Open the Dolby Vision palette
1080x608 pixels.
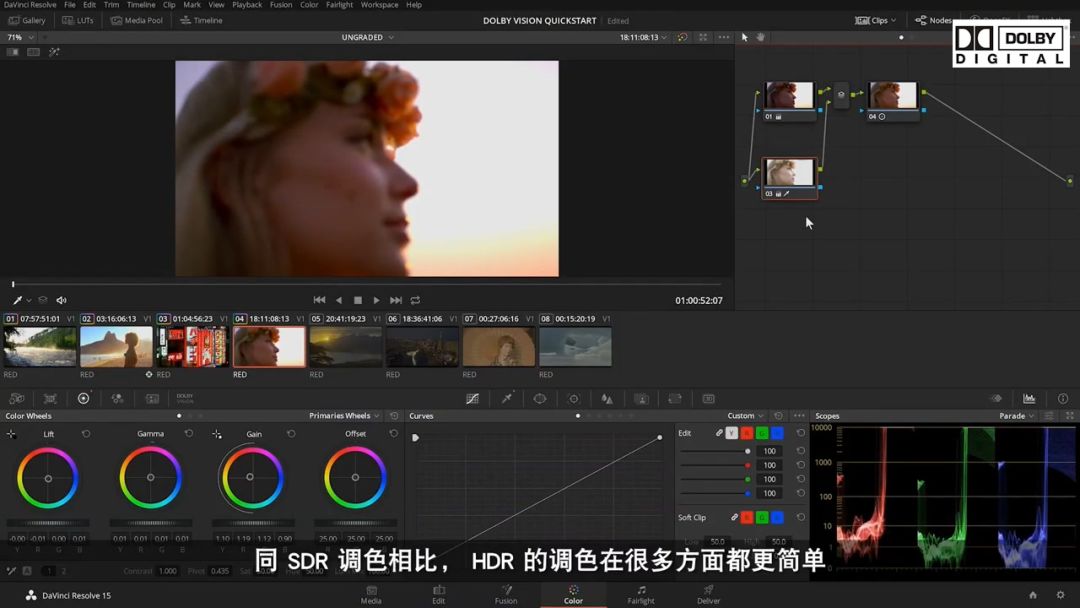tap(185, 398)
